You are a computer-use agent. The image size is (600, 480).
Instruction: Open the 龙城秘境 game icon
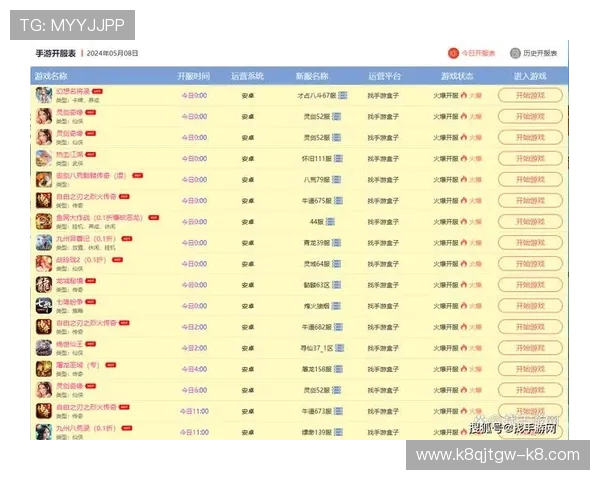click(x=44, y=284)
